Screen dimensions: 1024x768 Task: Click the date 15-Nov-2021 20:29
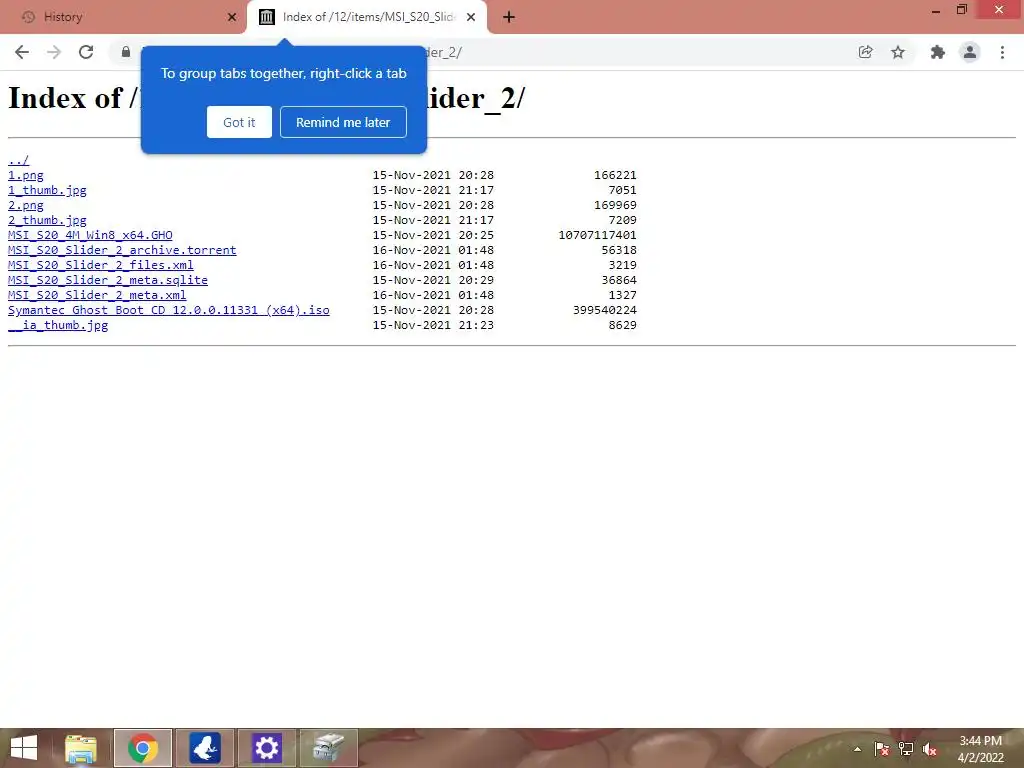(433, 280)
